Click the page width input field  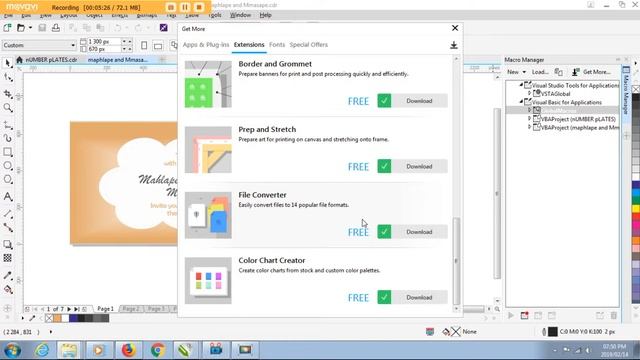point(104,42)
